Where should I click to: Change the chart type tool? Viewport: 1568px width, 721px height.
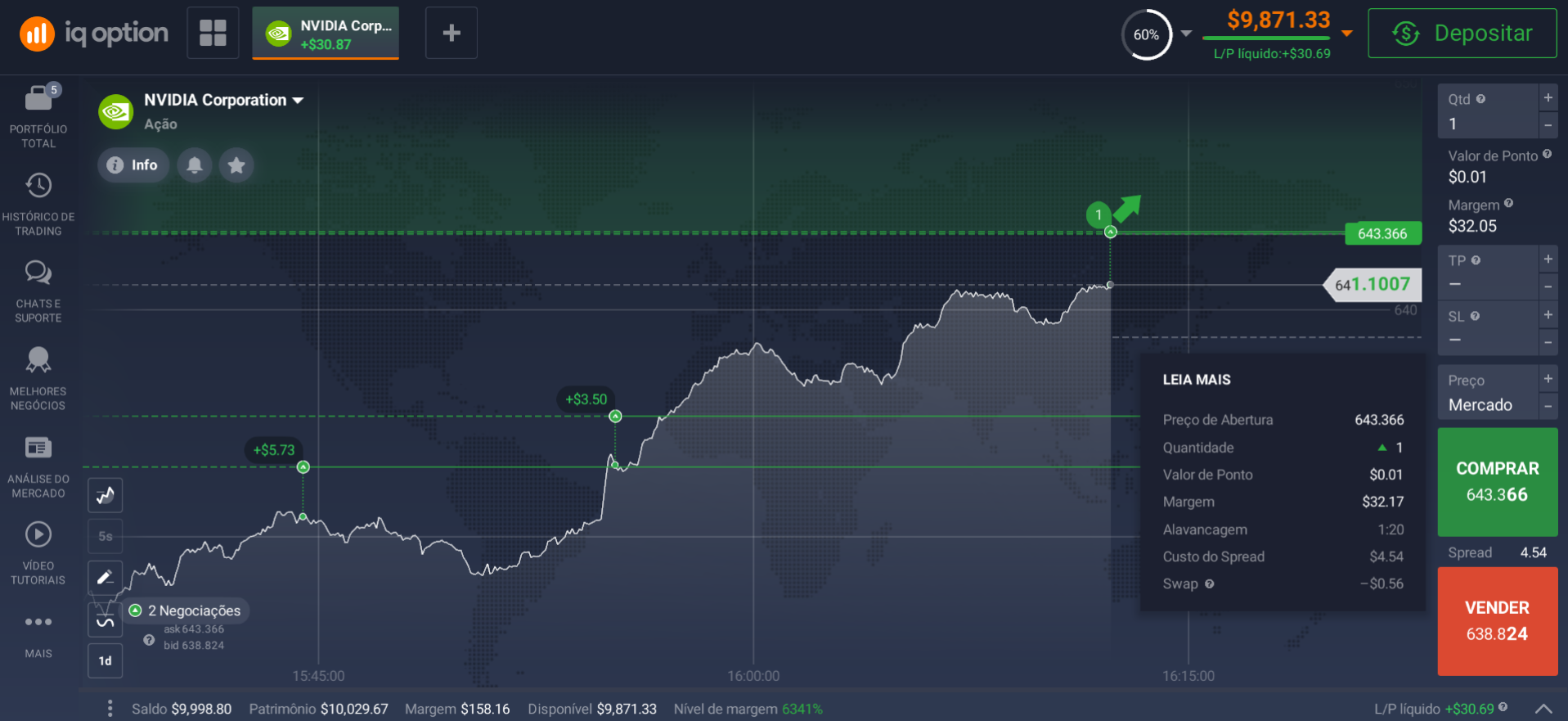coord(106,495)
